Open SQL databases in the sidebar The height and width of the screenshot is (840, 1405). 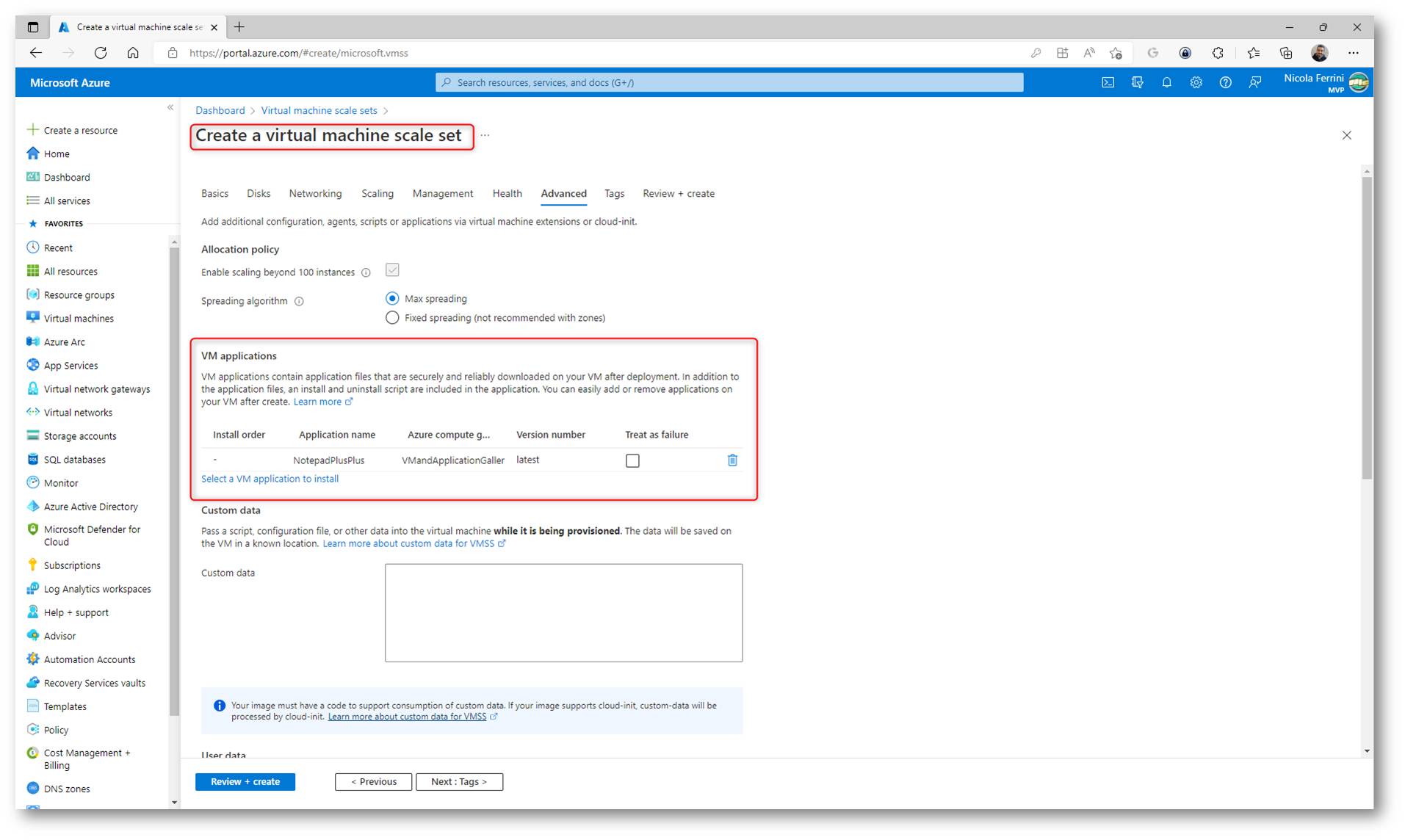(x=74, y=460)
